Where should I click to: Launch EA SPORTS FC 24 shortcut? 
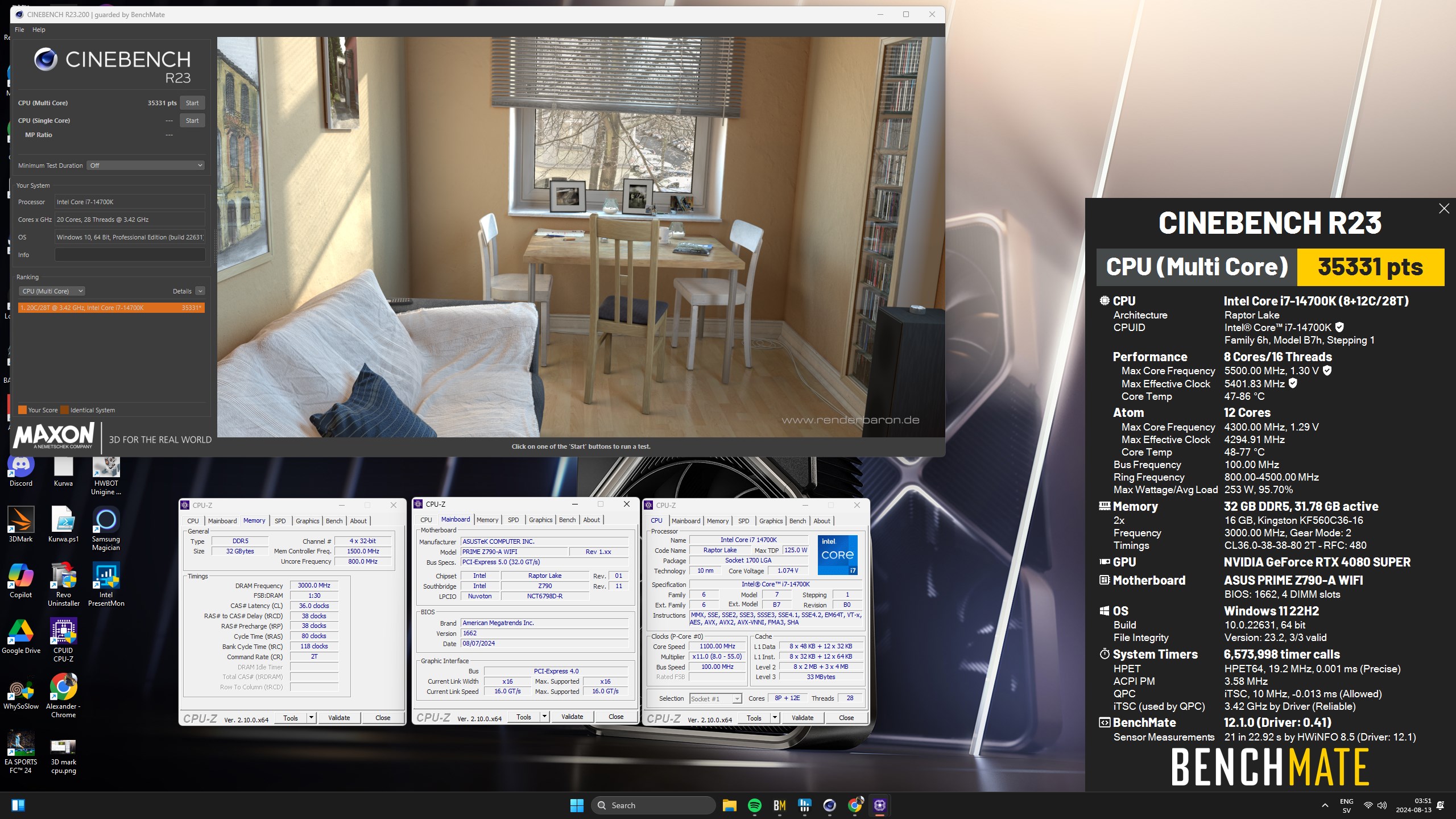point(21,752)
